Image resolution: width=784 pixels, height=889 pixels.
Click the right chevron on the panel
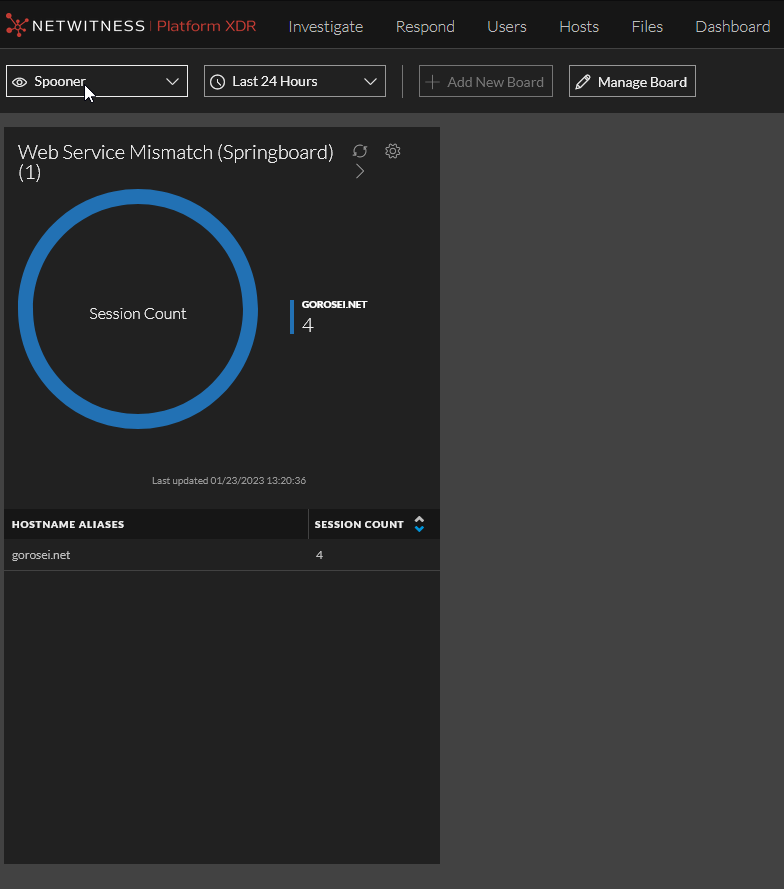point(360,172)
